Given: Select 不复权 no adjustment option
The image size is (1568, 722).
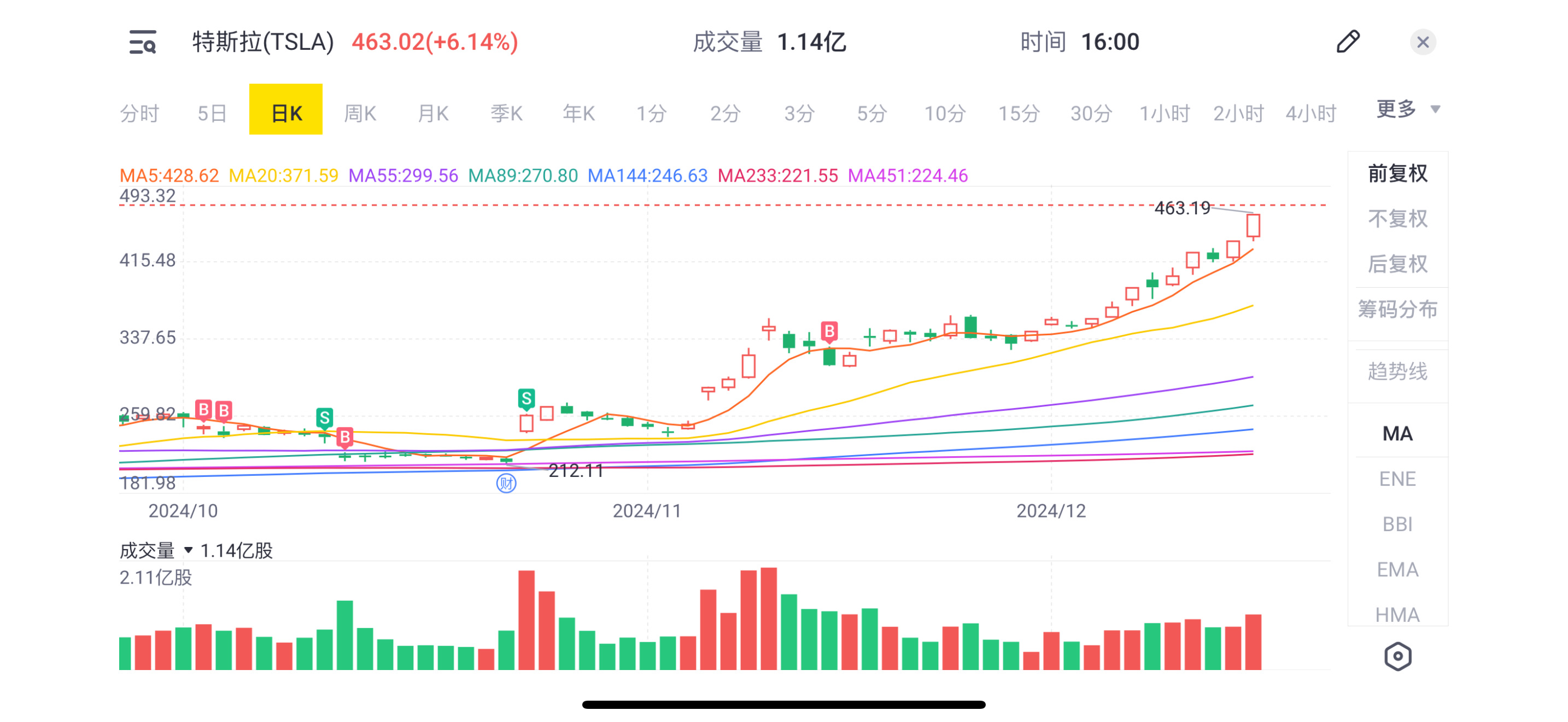Looking at the screenshot, I should point(1397,219).
